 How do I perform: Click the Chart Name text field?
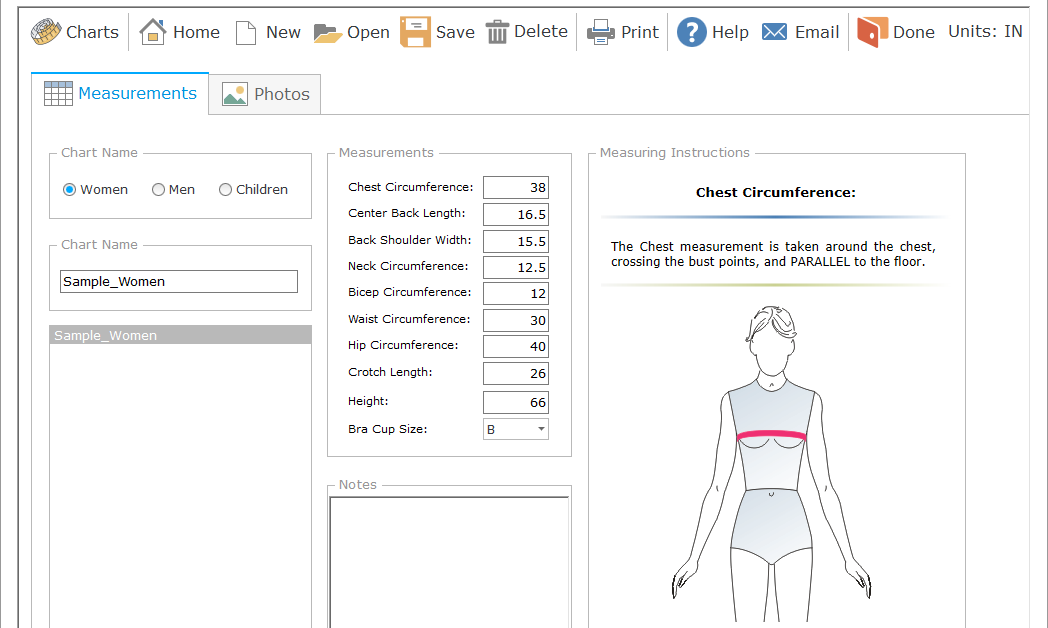(179, 282)
